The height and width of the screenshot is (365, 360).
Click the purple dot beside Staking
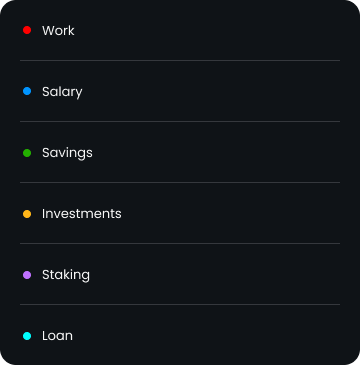click(27, 275)
